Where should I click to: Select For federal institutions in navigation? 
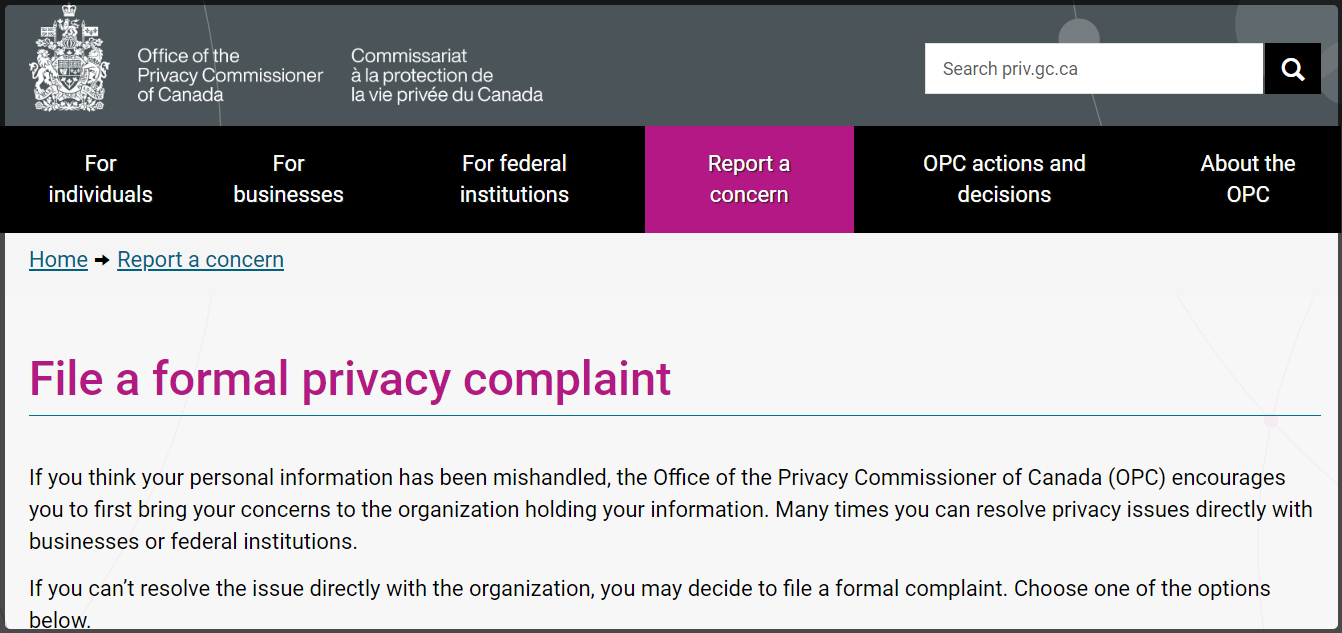(514, 179)
